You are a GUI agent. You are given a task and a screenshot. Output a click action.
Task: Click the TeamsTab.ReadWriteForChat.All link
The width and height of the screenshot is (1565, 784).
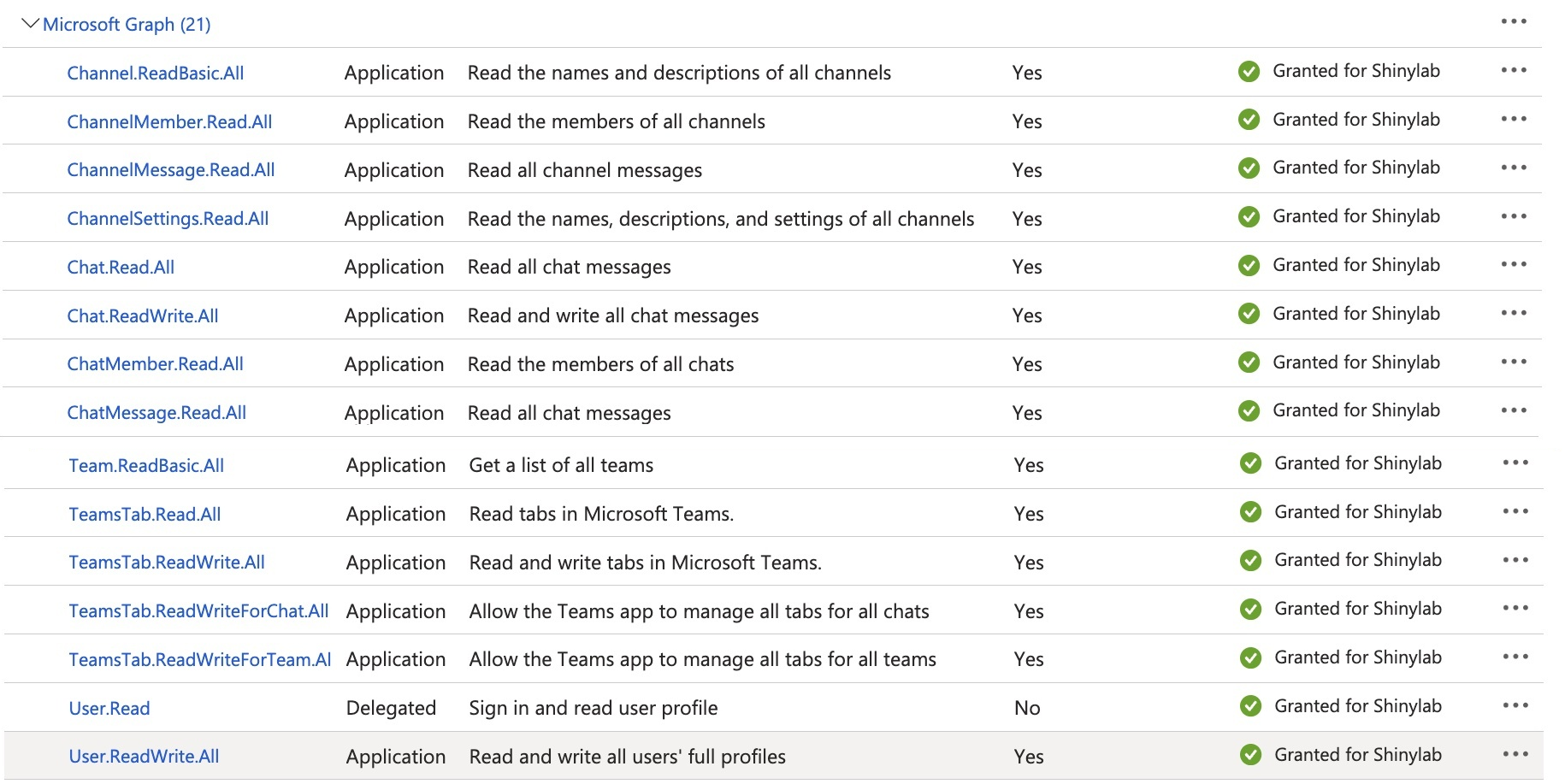(x=198, y=611)
